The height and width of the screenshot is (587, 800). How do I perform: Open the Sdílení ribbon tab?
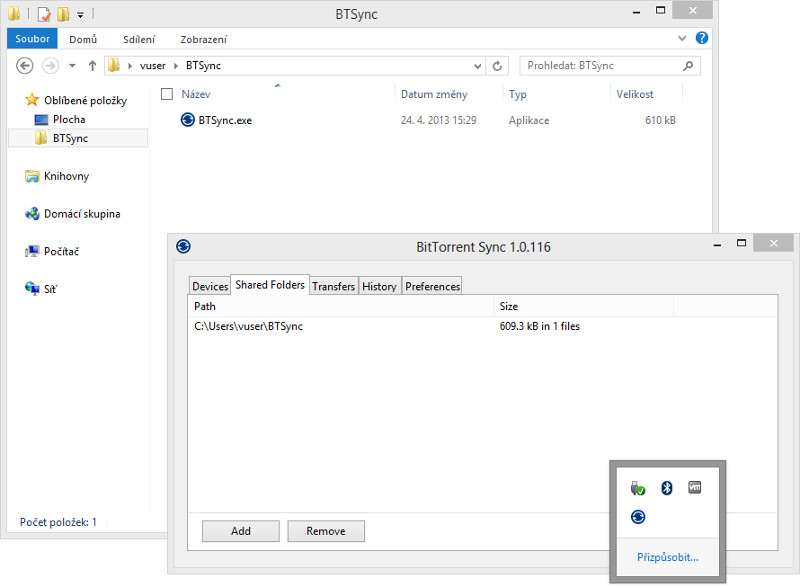click(139, 39)
